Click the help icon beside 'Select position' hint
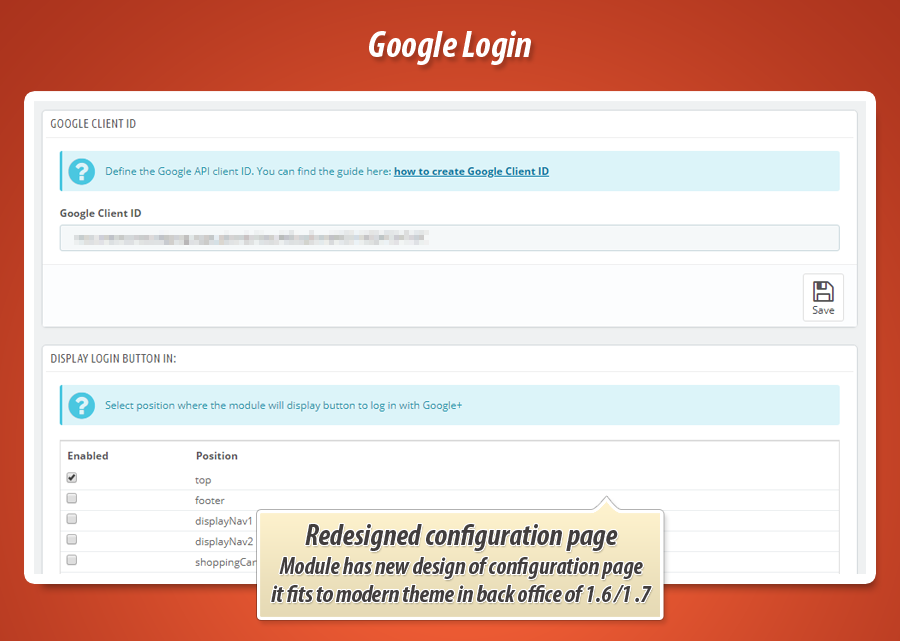Image resolution: width=900 pixels, height=641 pixels. 81,405
